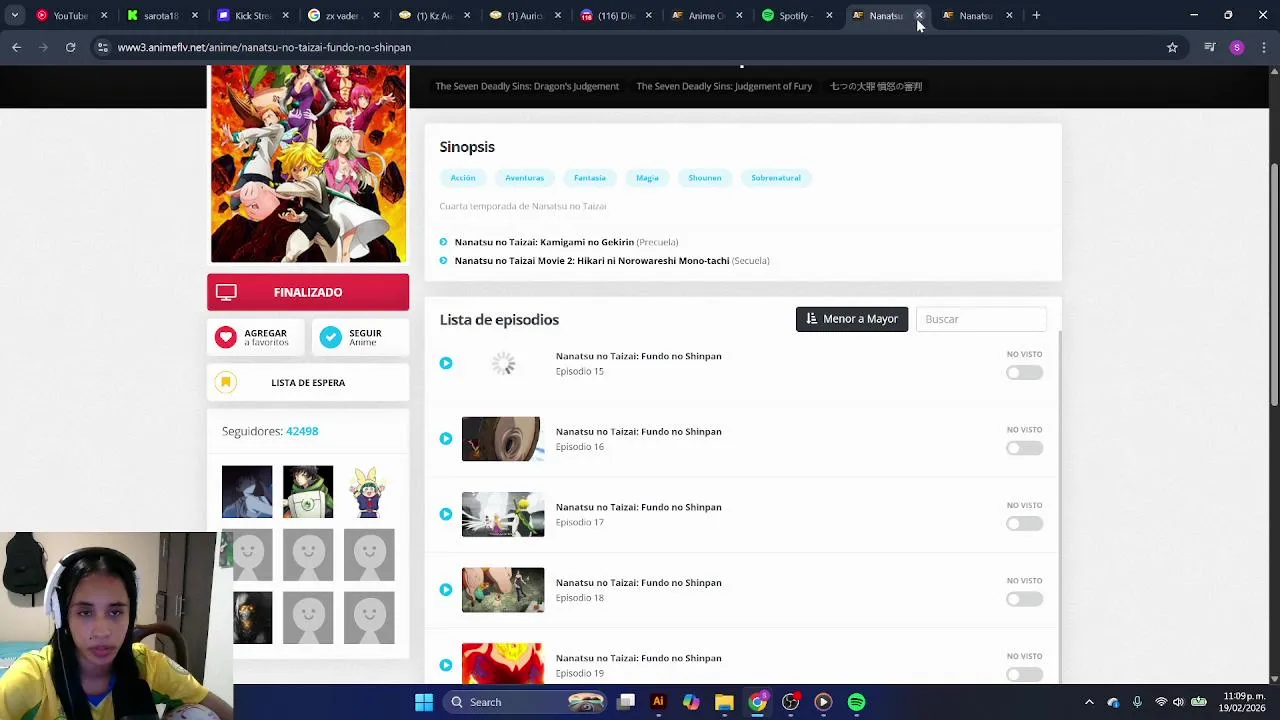The width and height of the screenshot is (1280, 720).
Task: Click the microphone icon in system tray
Action: [1137, 702]
